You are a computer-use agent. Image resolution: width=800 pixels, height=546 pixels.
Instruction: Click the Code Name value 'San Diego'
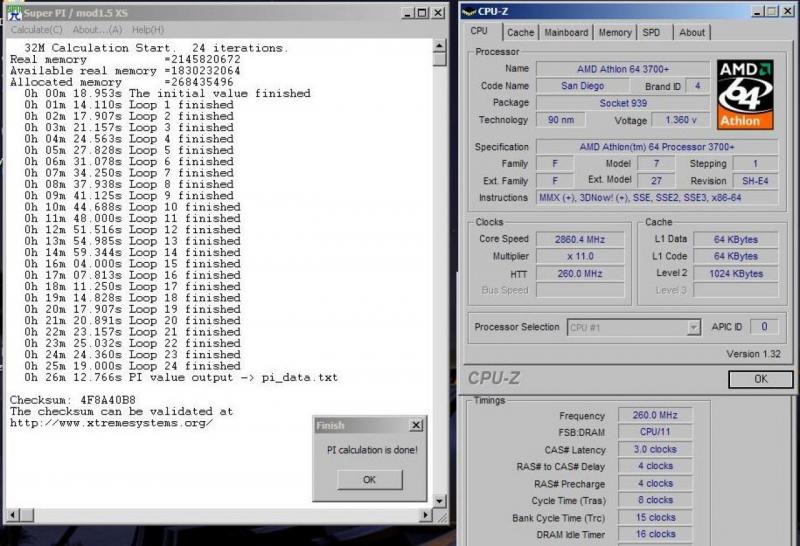pyautogui.click(x=582, y=86)
